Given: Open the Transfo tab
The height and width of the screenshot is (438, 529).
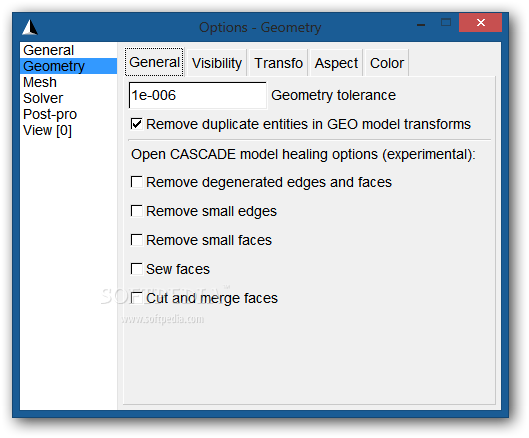Looking at the screenshot, I should tap(278, 63).
